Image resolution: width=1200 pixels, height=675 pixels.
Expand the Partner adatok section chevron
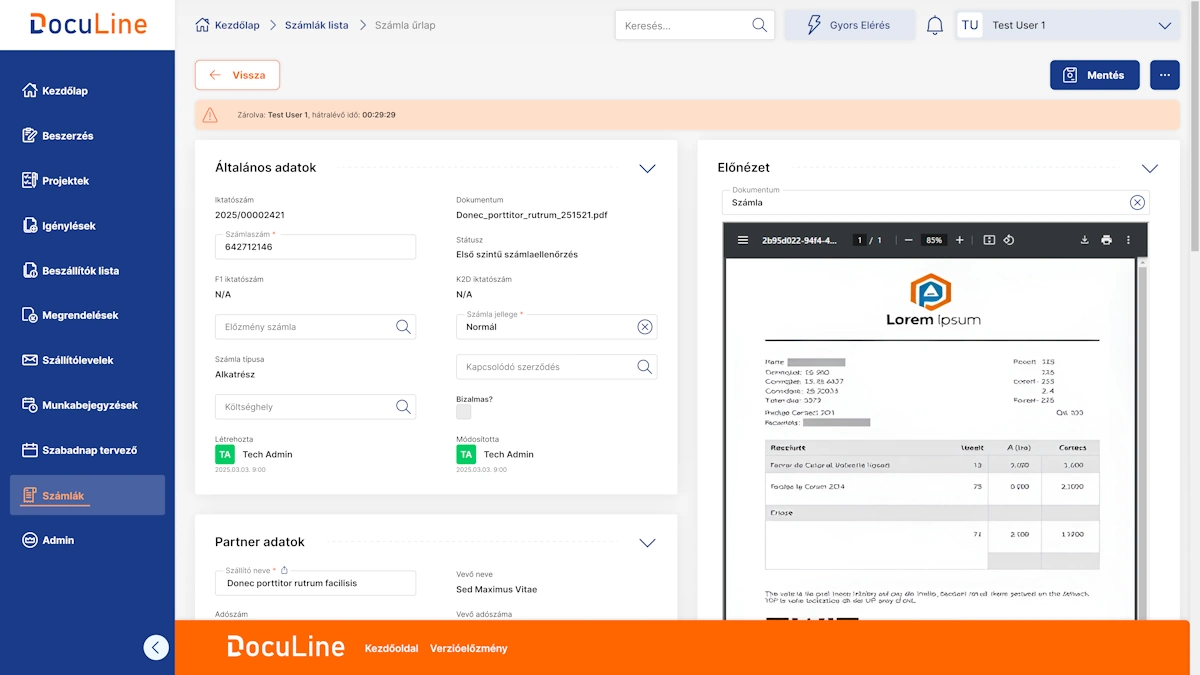pos(647,542)
